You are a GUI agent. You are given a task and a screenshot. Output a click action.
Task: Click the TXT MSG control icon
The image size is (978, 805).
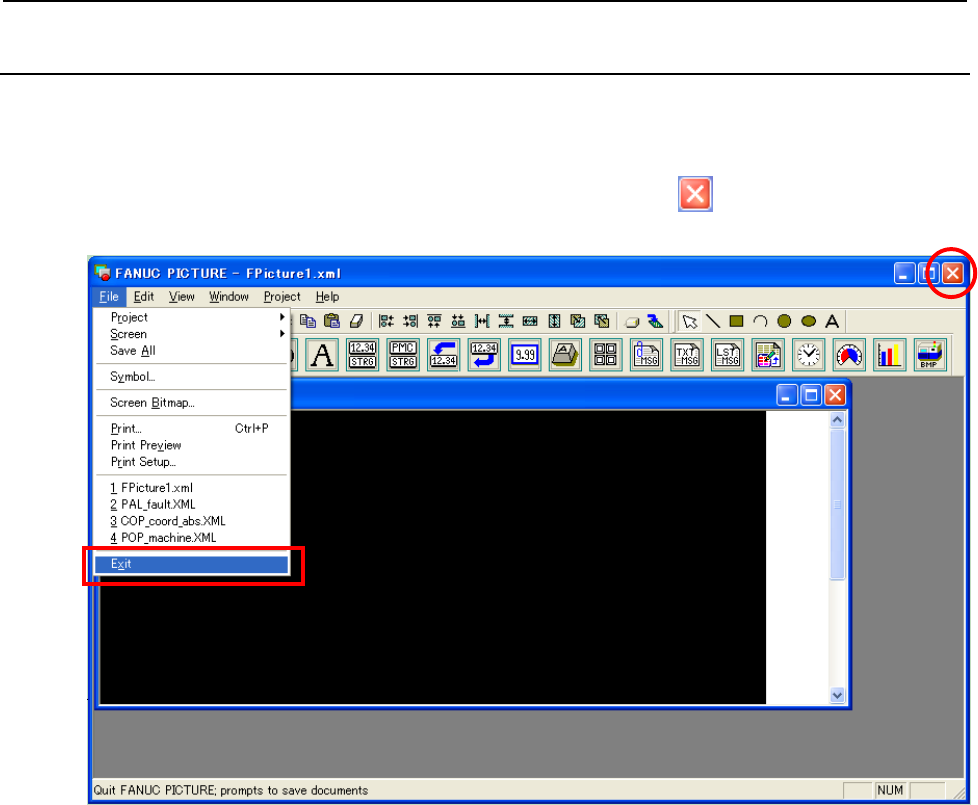(x=687, y=355)
